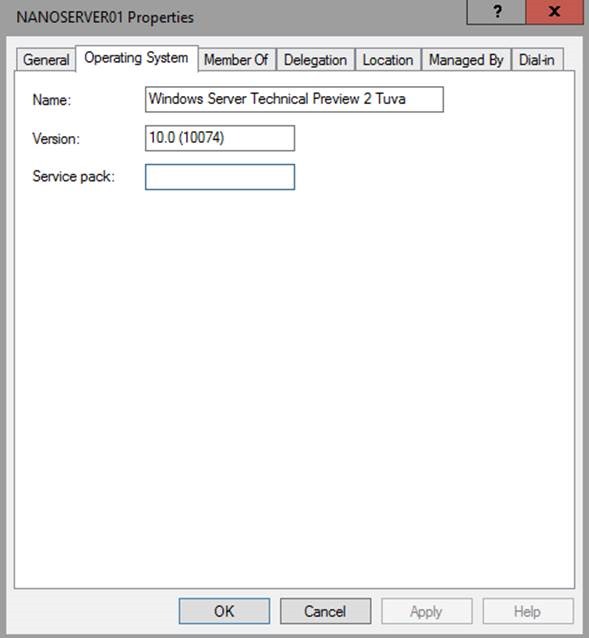Screen dimensions: 589x638
Task: Confirm with the OK button
Action: tap(224, 611)
